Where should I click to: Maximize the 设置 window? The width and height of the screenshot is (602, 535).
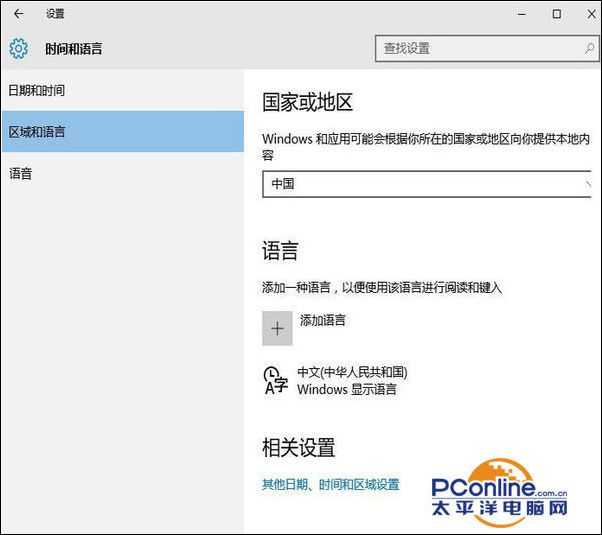[557, 14]
